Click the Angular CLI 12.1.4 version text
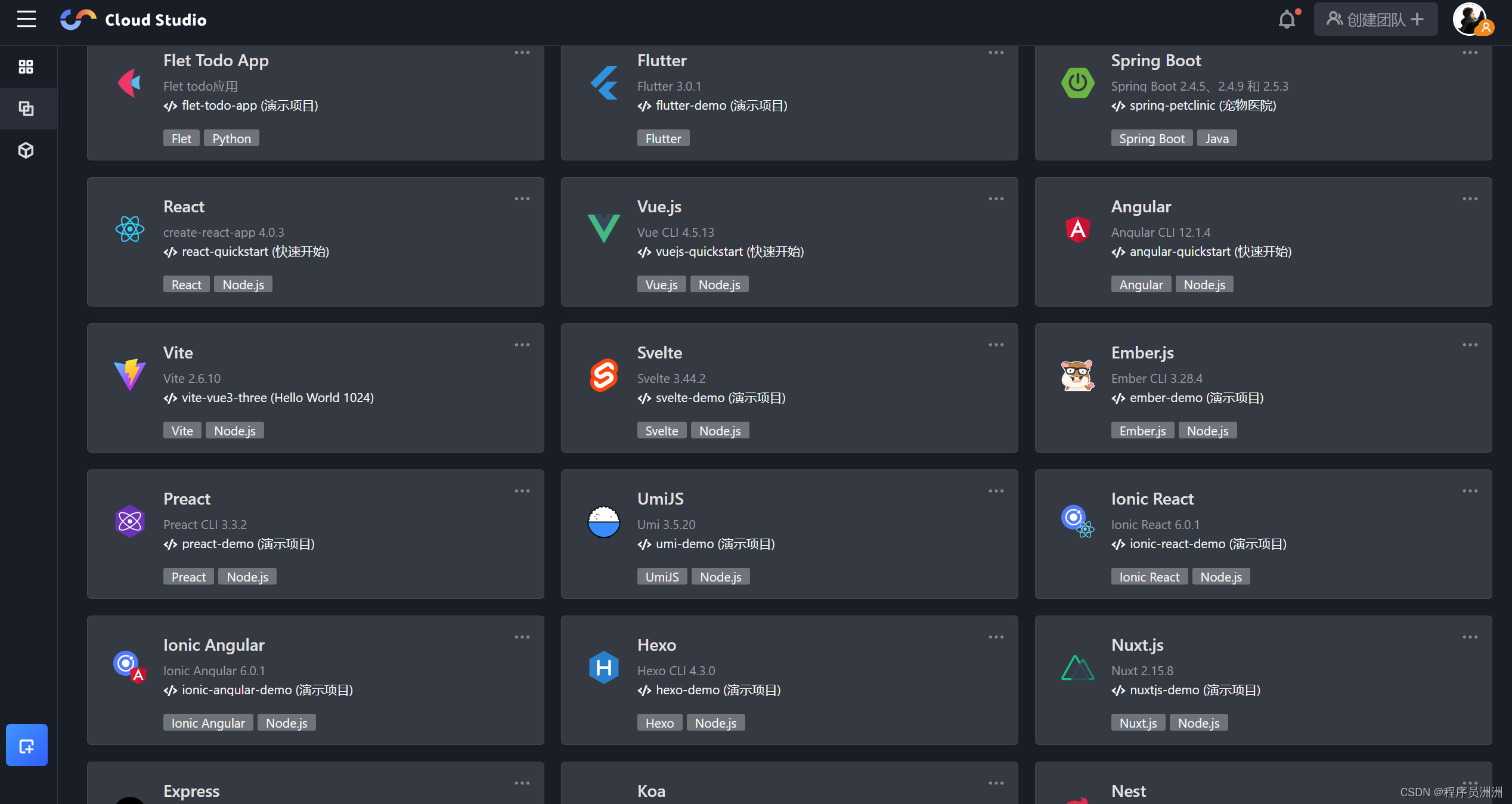This screenshot has width=1512, height=804. pyautogui.click(x=1160, y=232)
